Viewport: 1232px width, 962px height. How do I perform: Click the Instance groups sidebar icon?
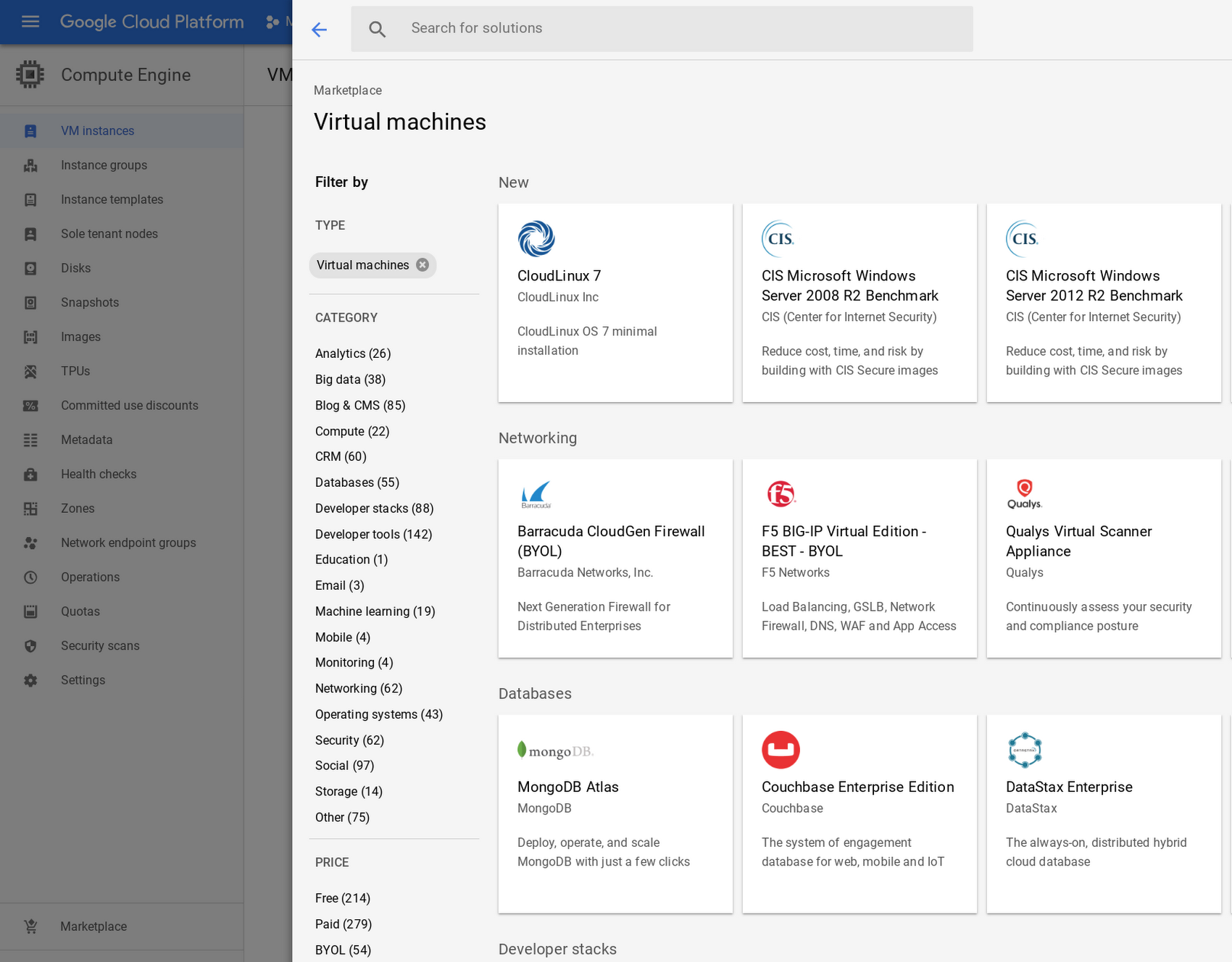coord(30,165)
